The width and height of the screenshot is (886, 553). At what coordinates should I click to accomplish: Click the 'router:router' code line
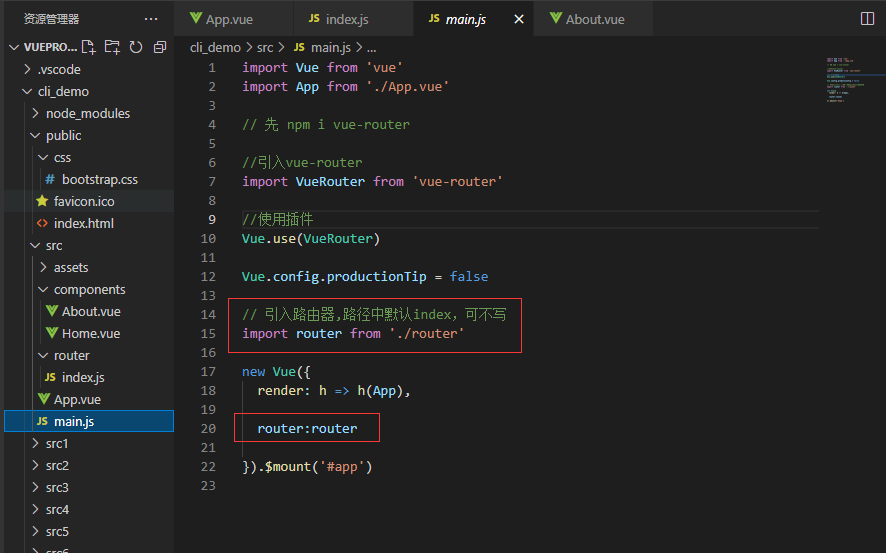307,429
